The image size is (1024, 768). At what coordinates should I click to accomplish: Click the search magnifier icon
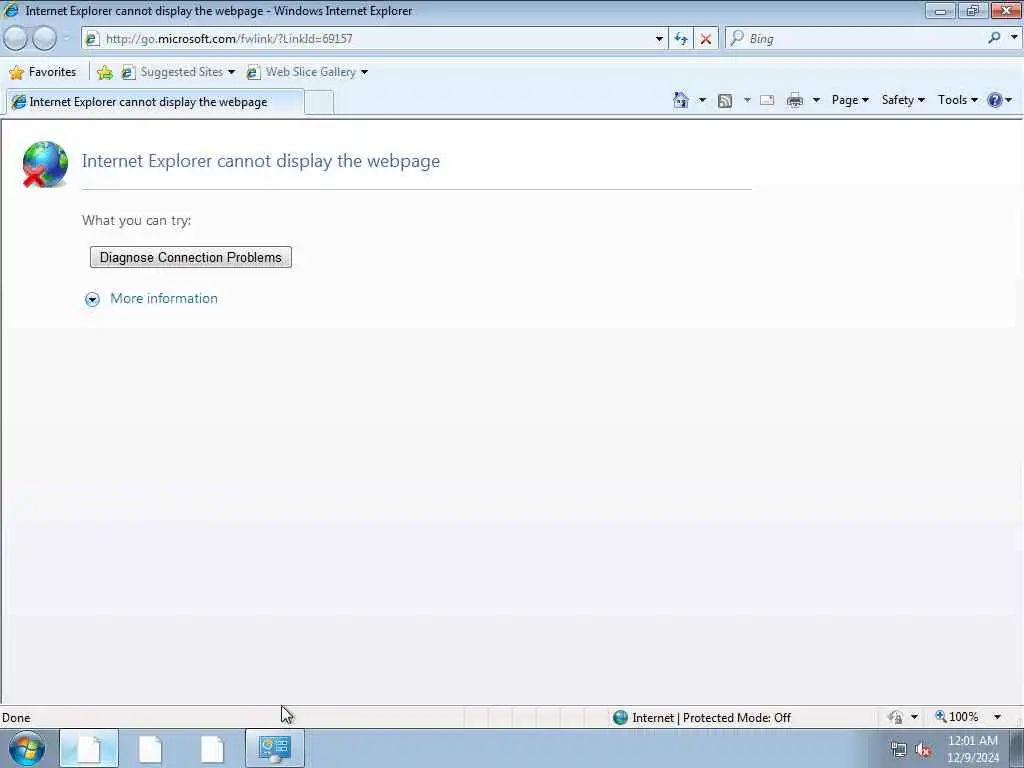pyautogui.click(x=994, y=38)
